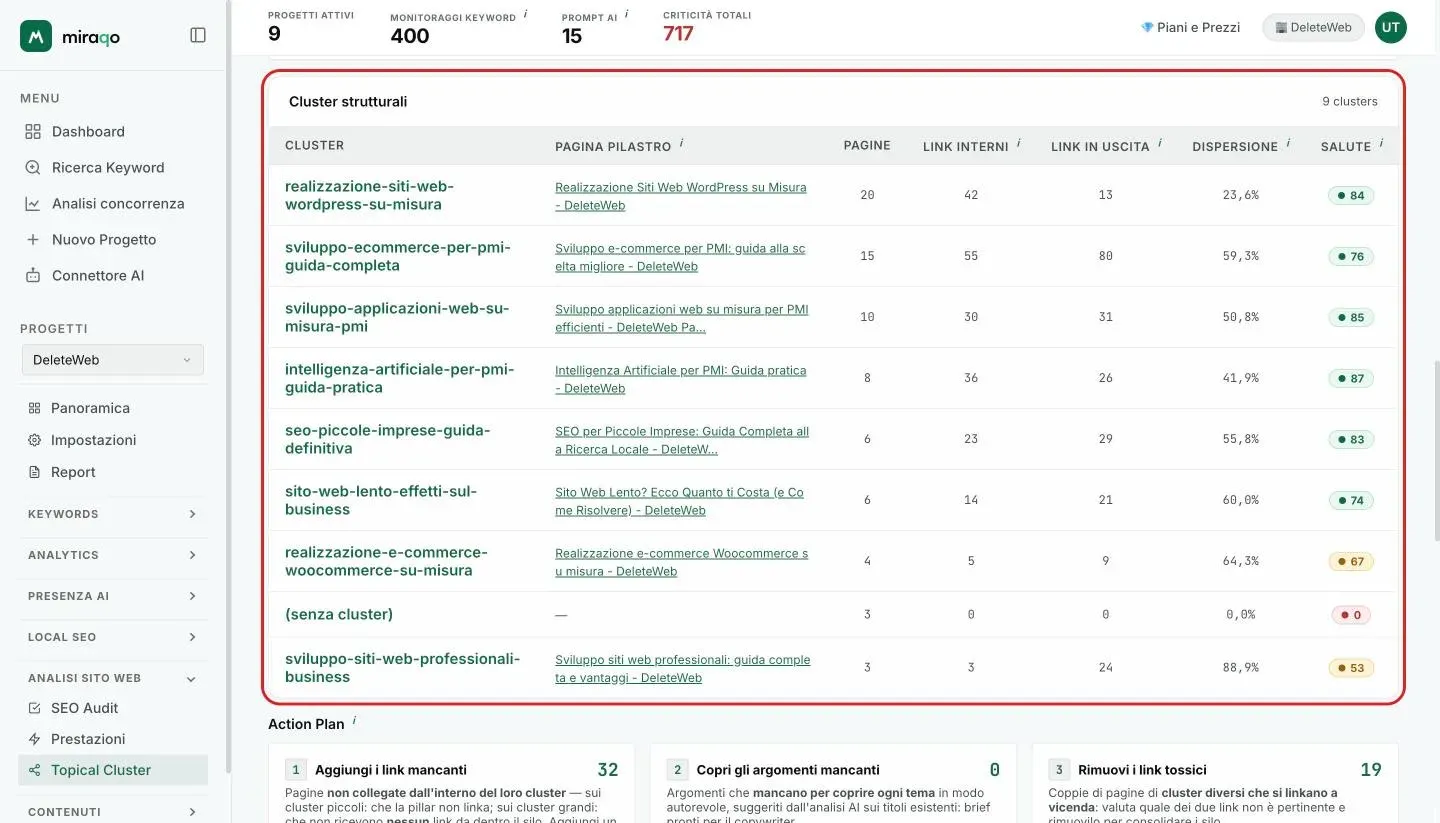Click info icon beside Link Interni header

pos(1019,144)
